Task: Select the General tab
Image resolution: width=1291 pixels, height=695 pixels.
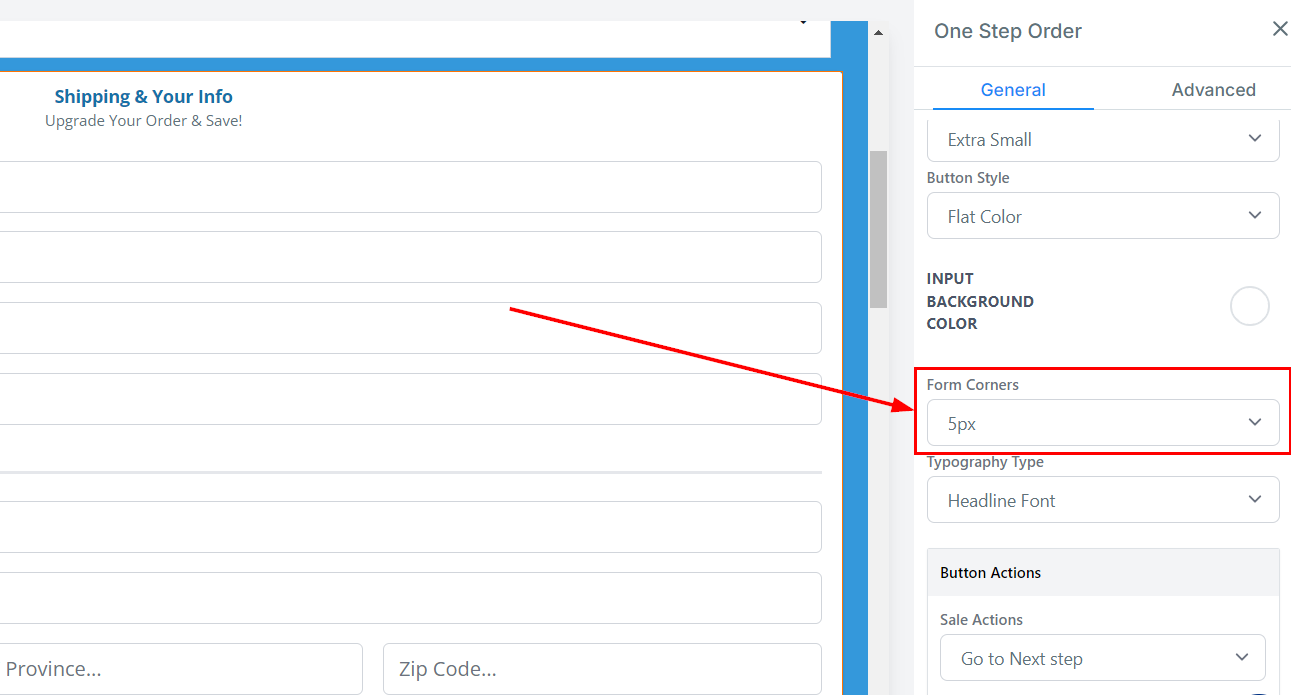Action: coord(1013,90)
